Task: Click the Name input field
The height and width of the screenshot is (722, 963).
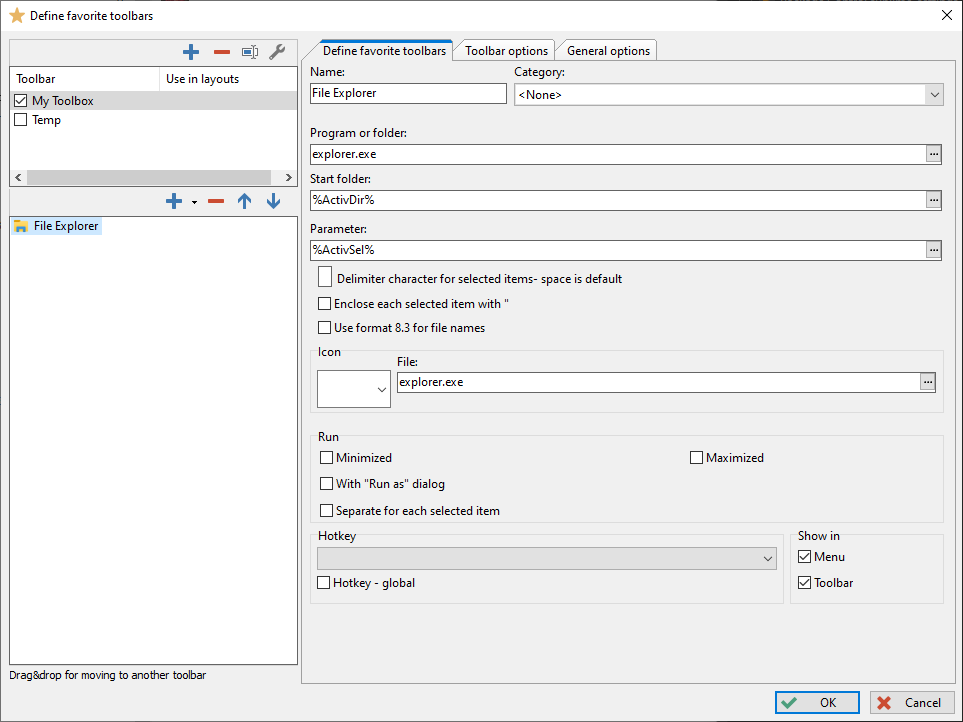Action: (x=408, y=93)
